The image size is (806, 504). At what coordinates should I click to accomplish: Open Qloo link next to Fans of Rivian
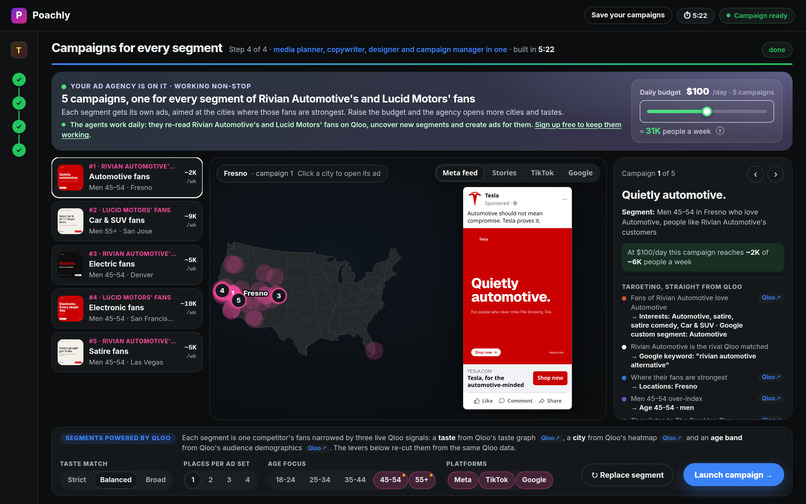pos(771,298)
